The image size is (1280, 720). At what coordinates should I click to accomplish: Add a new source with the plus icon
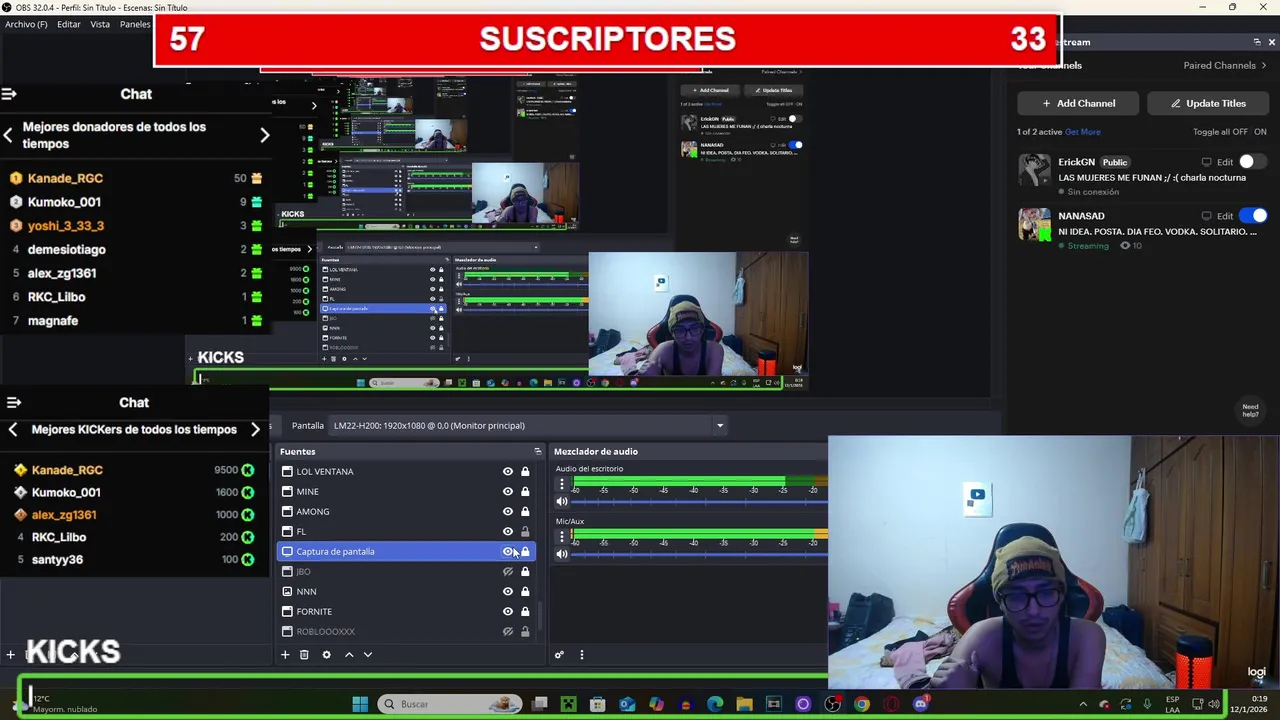[x=285, y=655]
